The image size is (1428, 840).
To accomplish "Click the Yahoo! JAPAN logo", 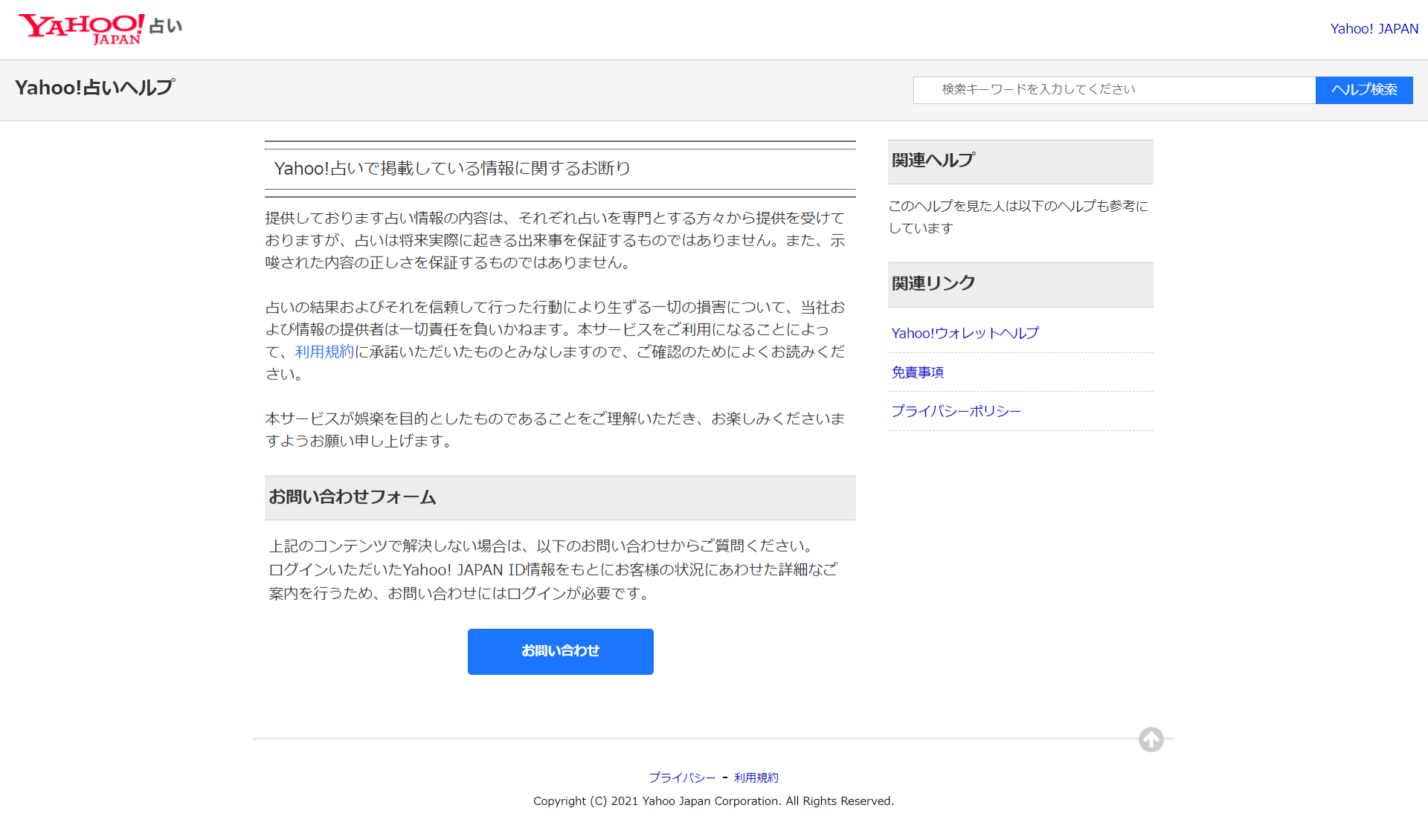I will point(80,29).
